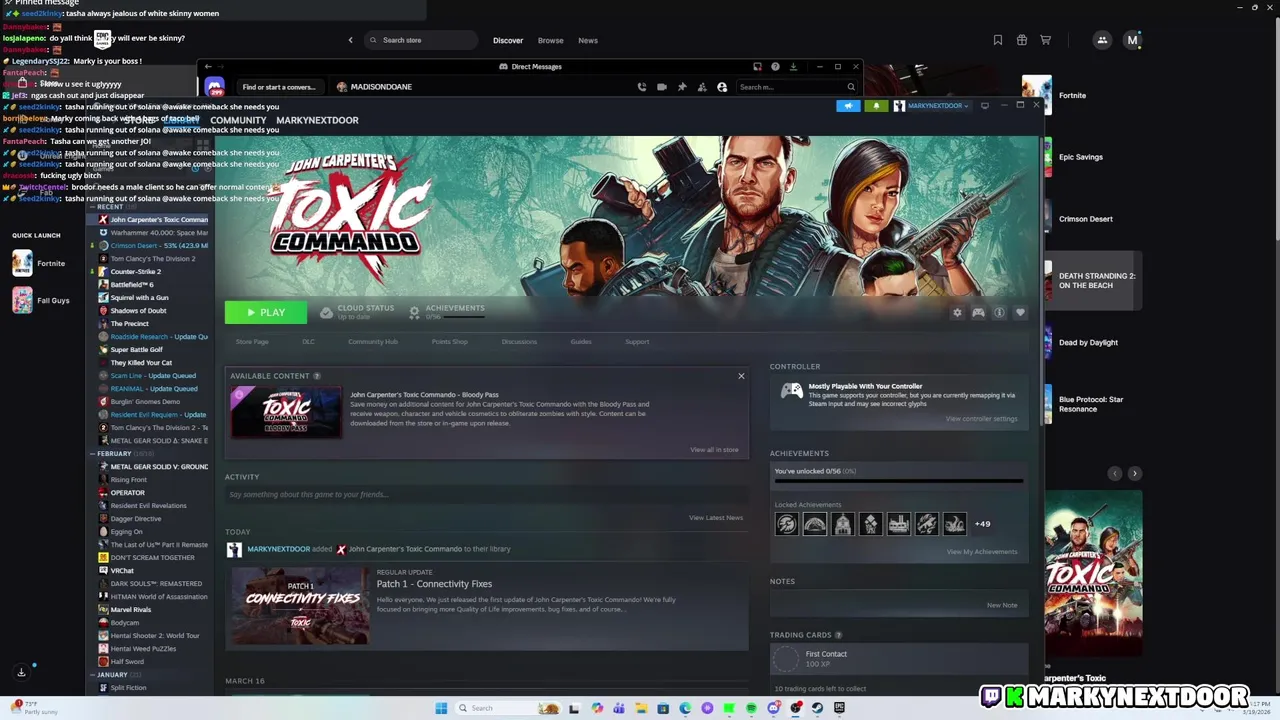This screenshot has width=1280, height=720.
Task: Open controller layout icon for Toxic Commando
Action: pyautogui.click(x=978, y=313)
